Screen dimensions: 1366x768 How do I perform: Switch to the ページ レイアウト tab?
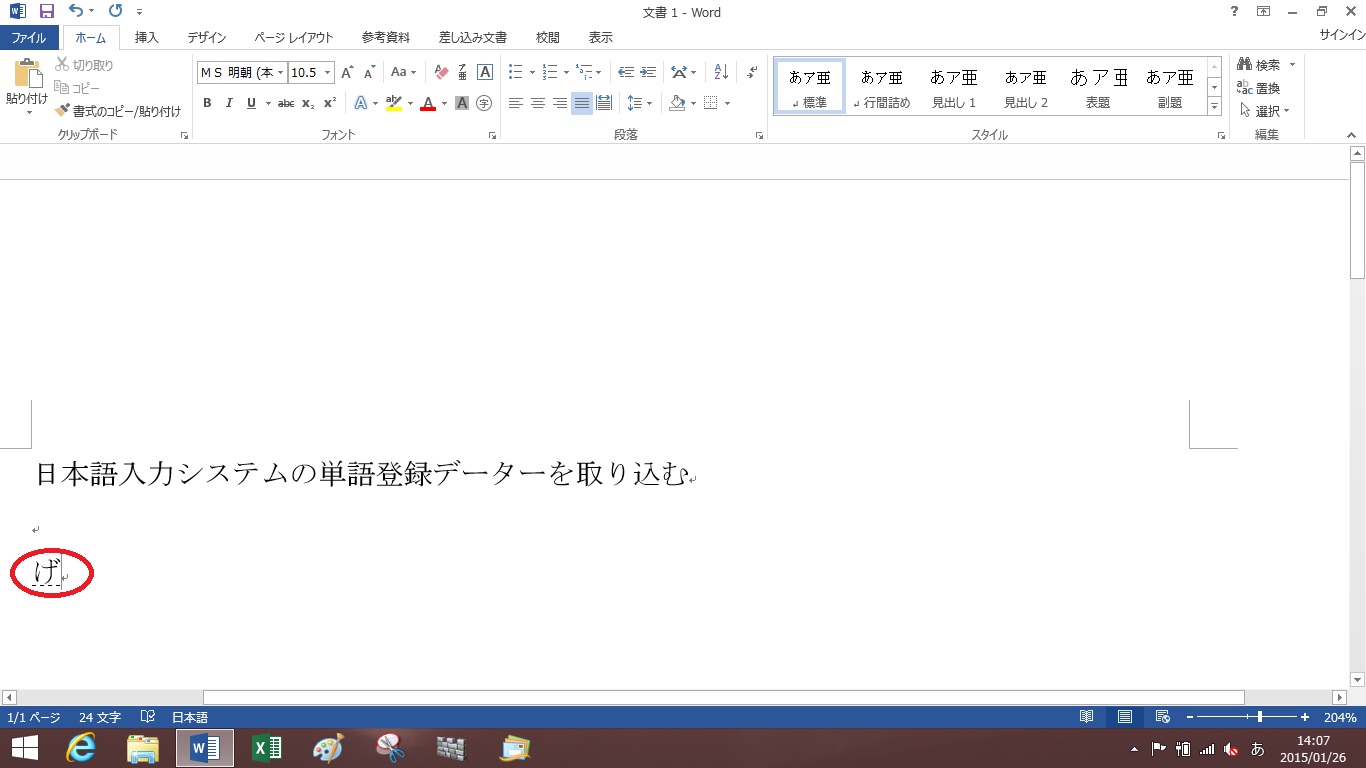[x=294, y=37]
